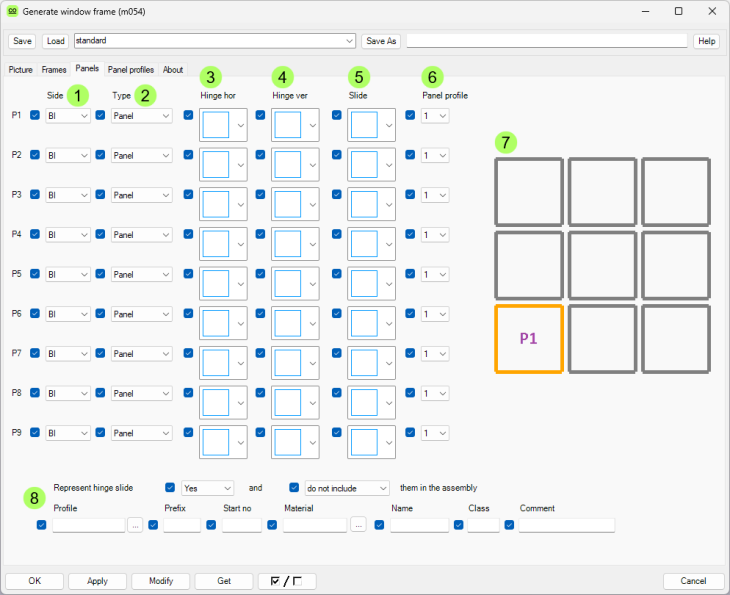Viewport: 730px width, 595px height.
Task: Pick the P9 Hinge ver image selector
Action: (295, 442)
